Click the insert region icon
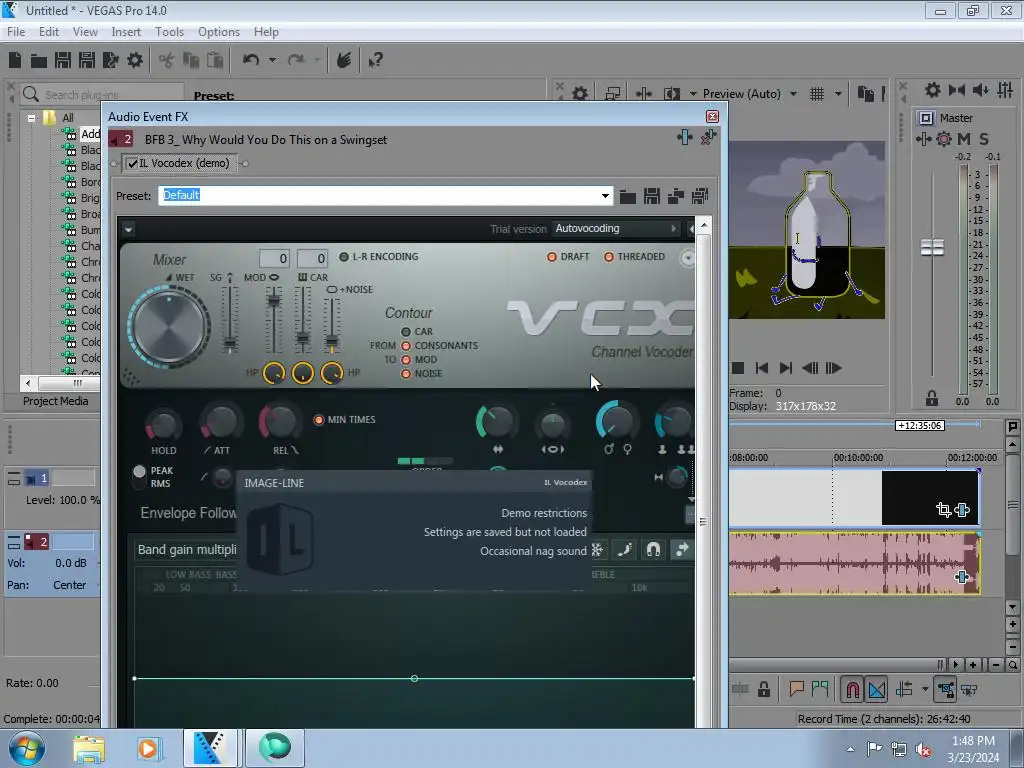The width and height of the screenshot is (1024, 768). tap(820, 689)
